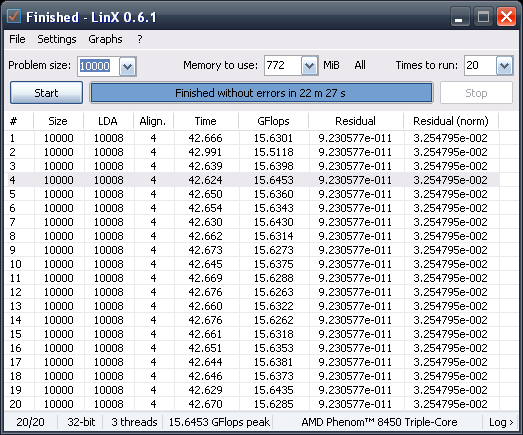The height and width of the screenshot is (435, 523).
Task: Click the LDA column header
Action: pyautogui.click(x=108, y=121)
